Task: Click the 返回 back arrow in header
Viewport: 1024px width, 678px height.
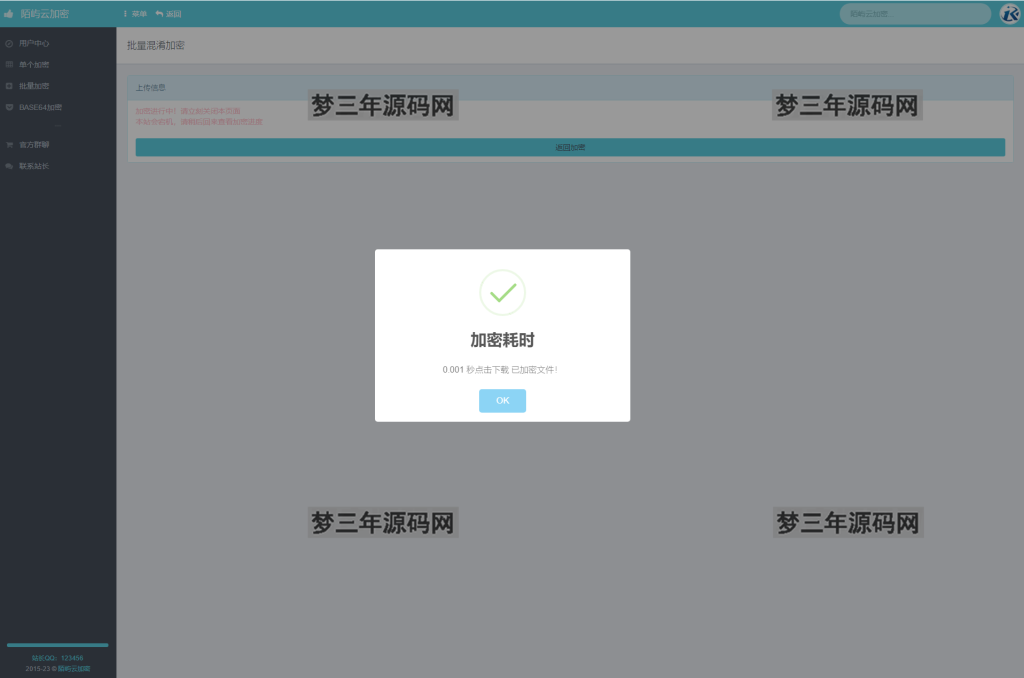Action: 168,14
